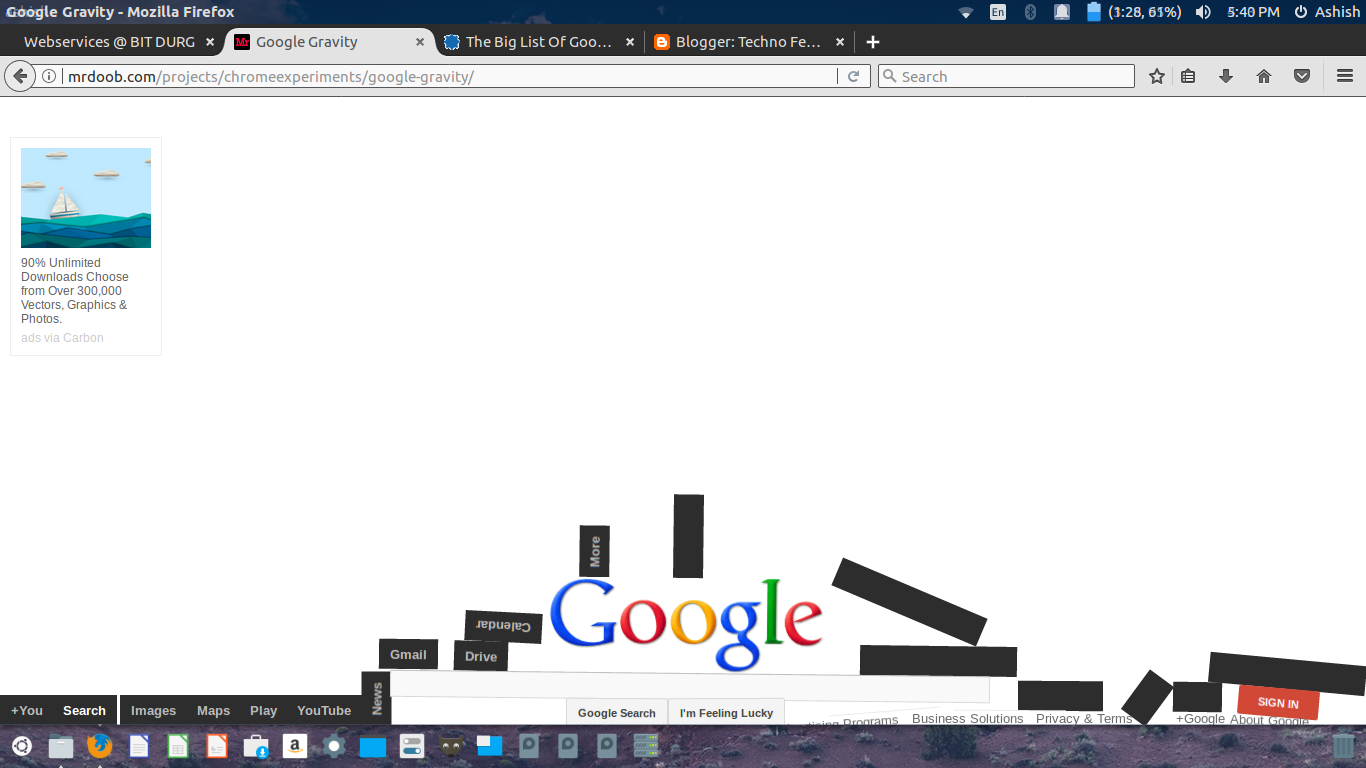Click the red SIGN IN button
Screen dimensions: 1366x768
pyautogui.click(x=1278, y=702)
